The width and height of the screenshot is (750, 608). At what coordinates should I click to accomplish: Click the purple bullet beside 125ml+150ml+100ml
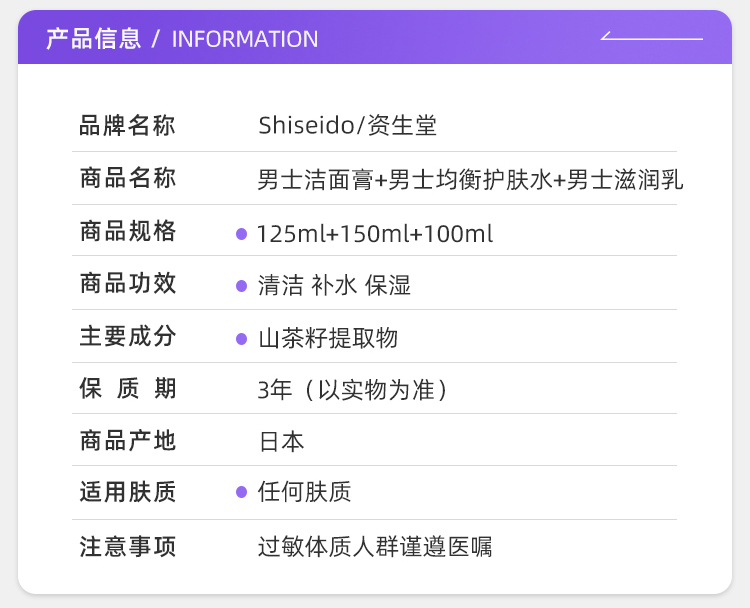click(x=241, y=234)
